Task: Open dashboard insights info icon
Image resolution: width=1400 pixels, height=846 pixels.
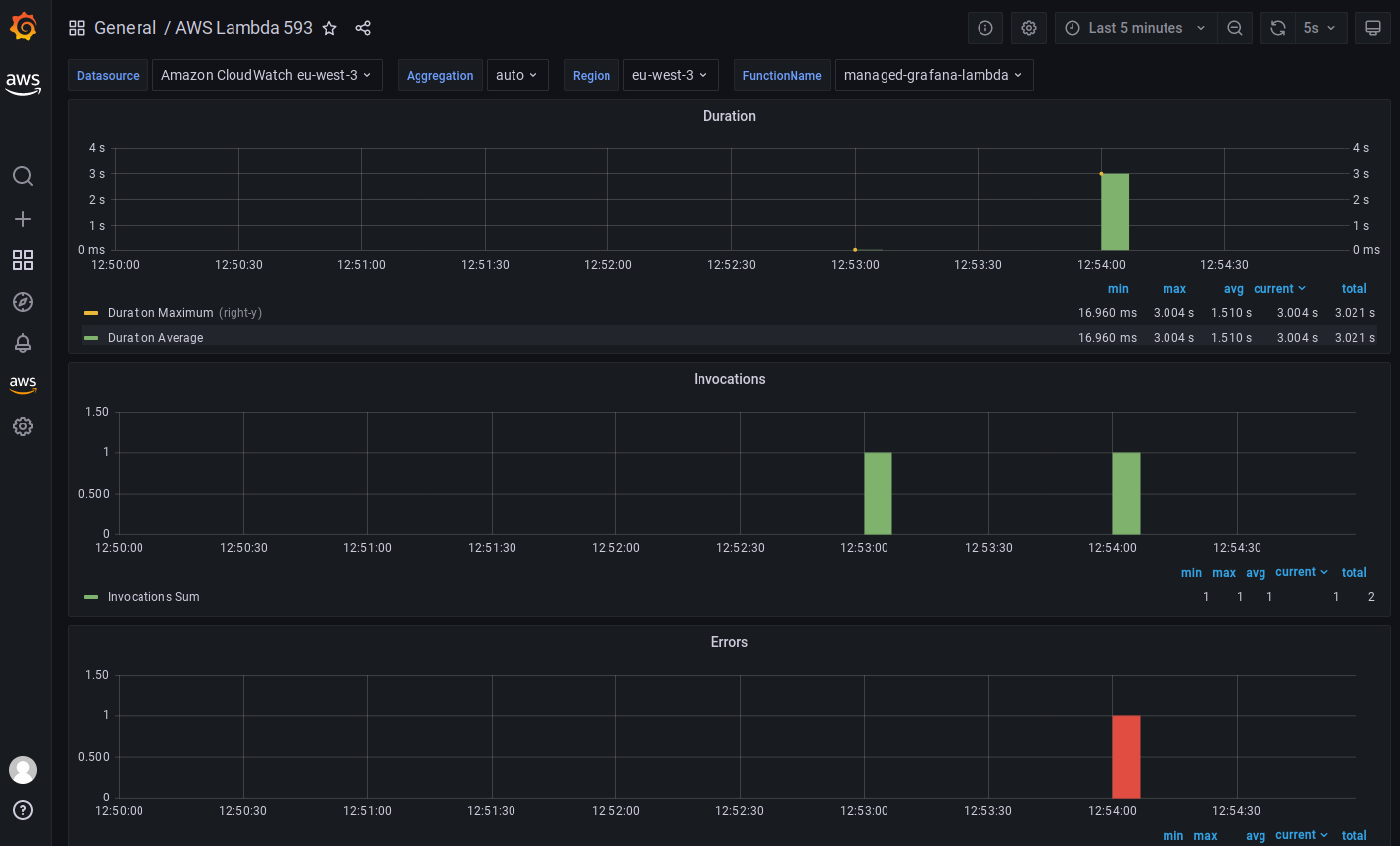Action: point(985,28)
